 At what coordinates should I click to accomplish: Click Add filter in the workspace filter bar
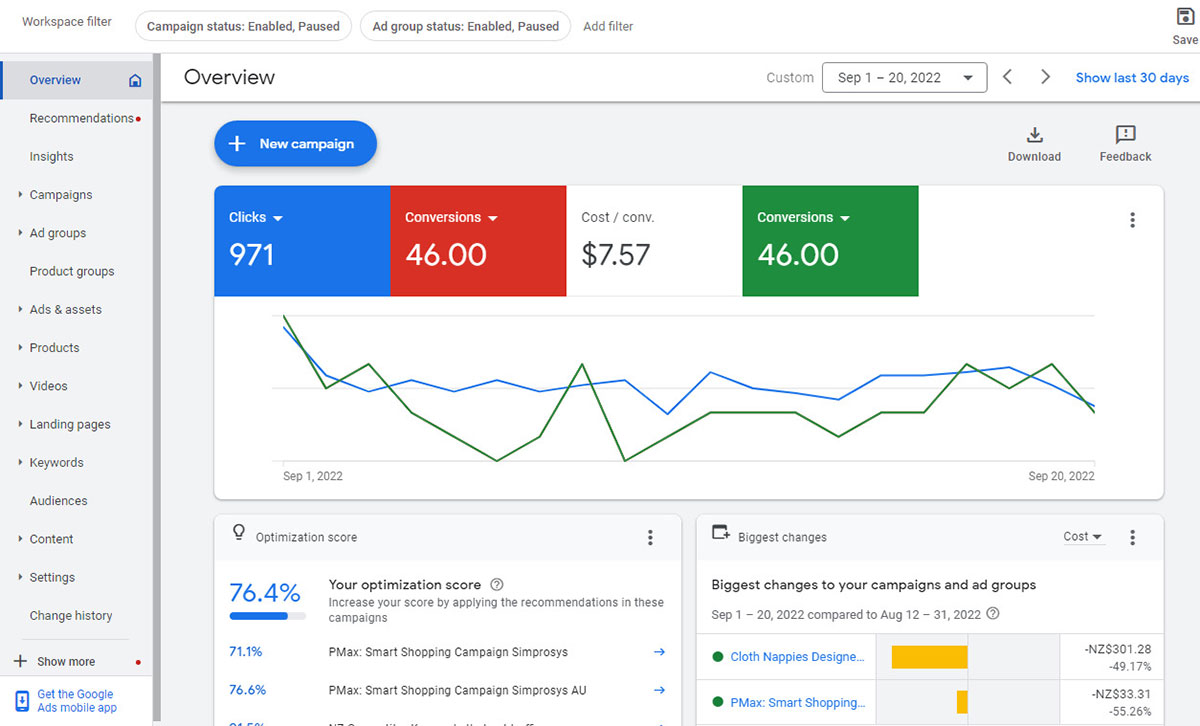point(608,26)
